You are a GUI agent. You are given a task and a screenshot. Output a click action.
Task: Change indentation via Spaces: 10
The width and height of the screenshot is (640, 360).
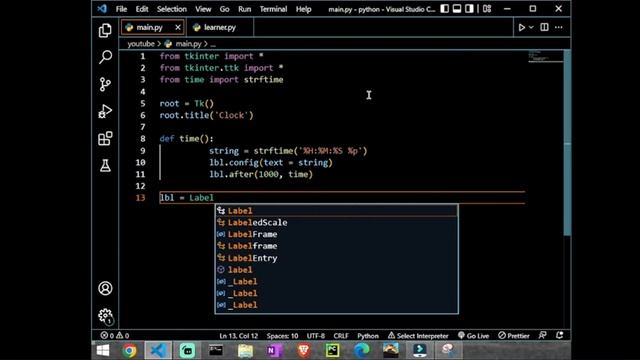(x=282, y=336)
